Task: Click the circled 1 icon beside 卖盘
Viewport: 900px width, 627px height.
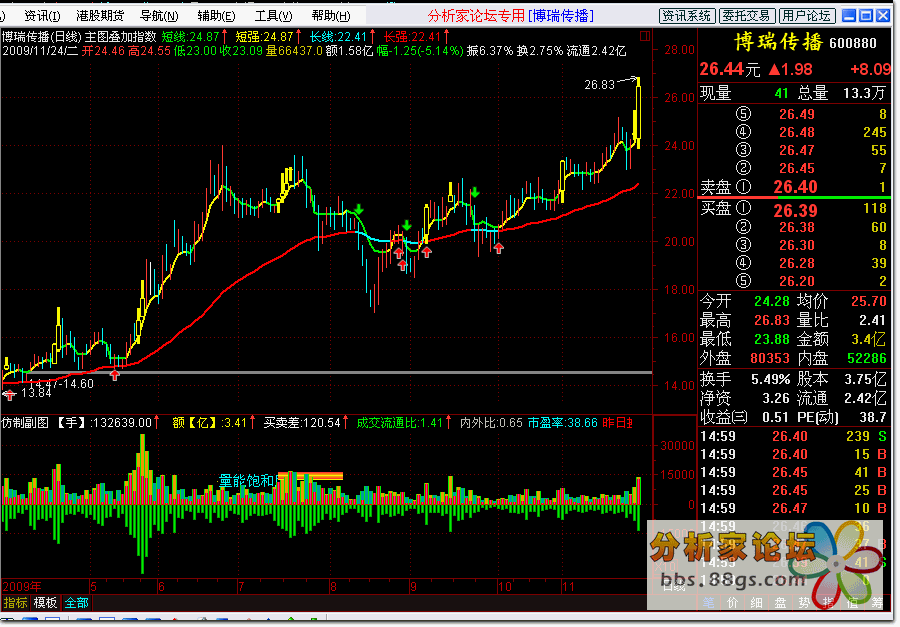Action: coord(743,187)
